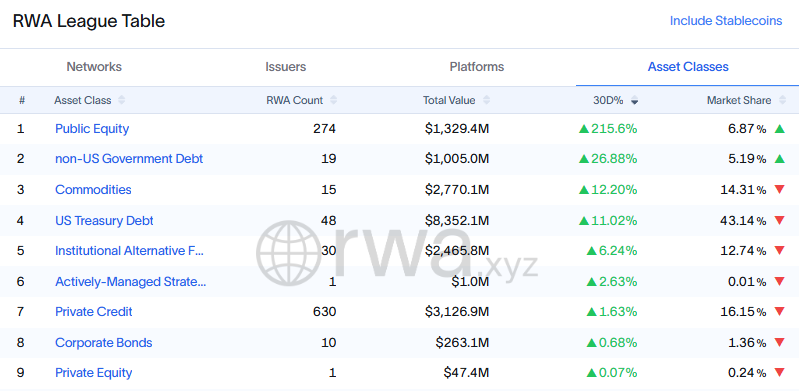
Task: Click Include Stablecoins link
Action: (x=726, y=21)
